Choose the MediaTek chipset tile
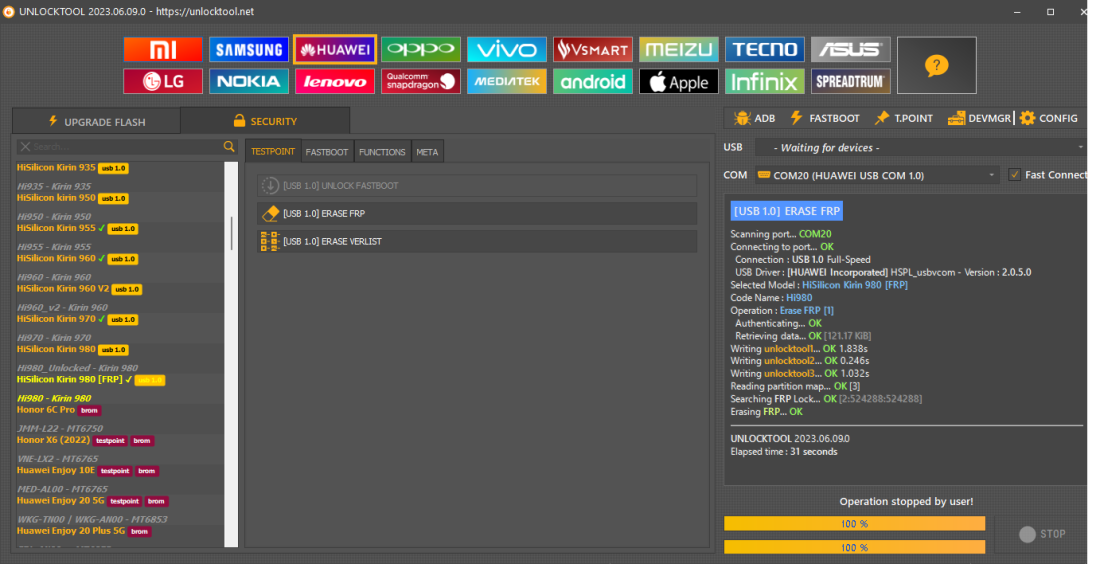This screenshot has height=564, width=1100. (x=507, y=81)
